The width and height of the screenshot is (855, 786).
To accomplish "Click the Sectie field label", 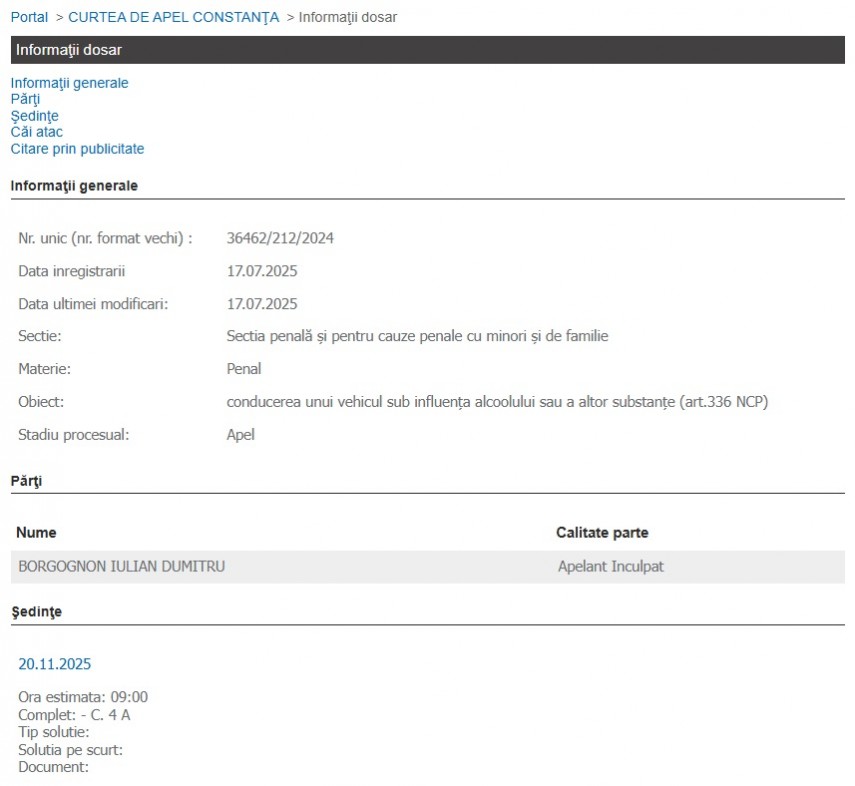I will [x=40, y=336].
